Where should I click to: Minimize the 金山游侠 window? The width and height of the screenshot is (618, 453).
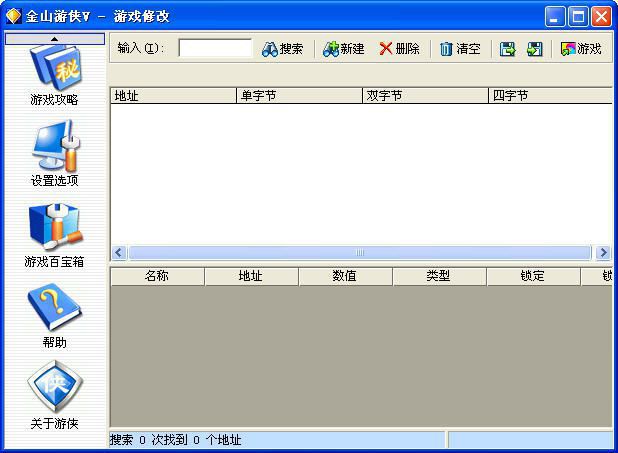555,17
